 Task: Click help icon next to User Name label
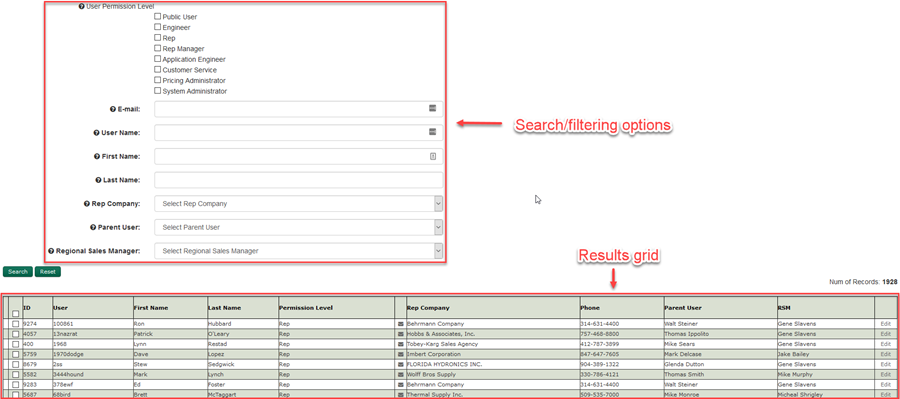[96, 133]
